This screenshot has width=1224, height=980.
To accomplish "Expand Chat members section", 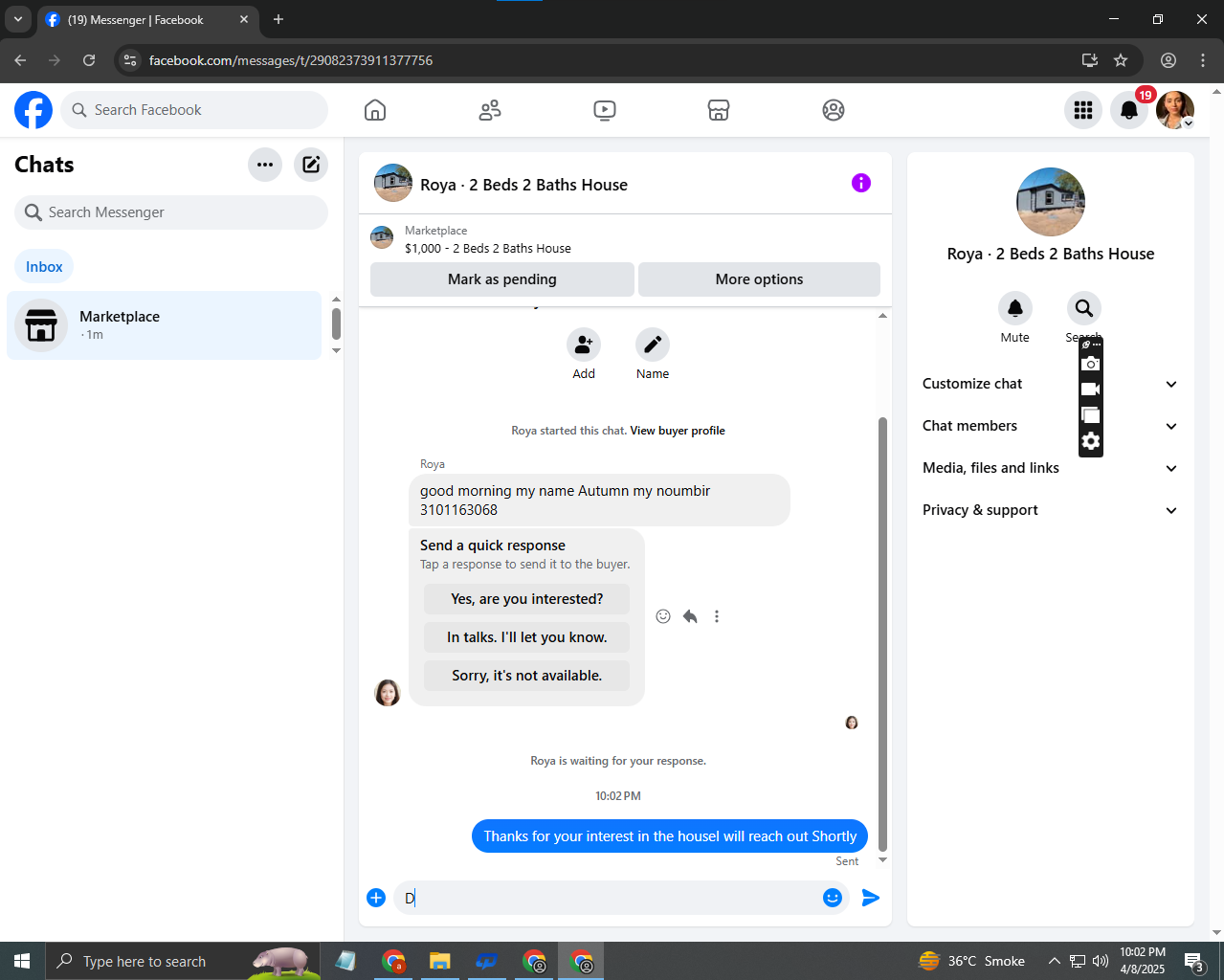I will (x=1050, y=426).
